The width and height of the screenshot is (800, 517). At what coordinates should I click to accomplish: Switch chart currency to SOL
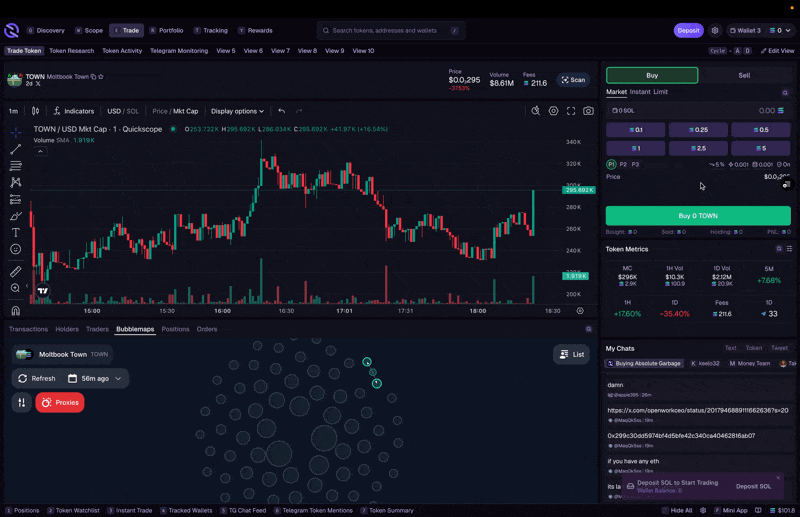tap(133, 111)
